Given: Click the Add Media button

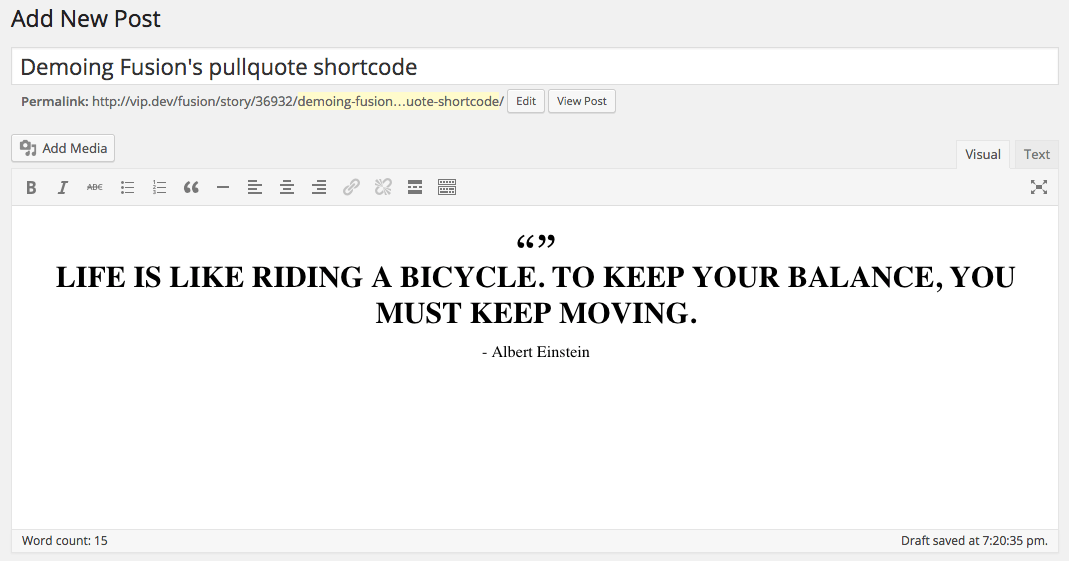Looking at the screenshot, I should [x=63, y=148].
